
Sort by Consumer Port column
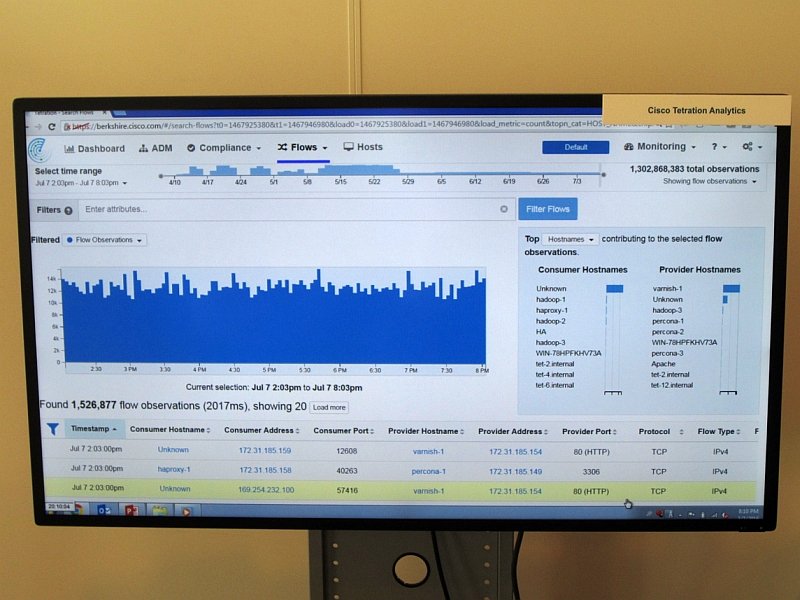tap(343, 431)
